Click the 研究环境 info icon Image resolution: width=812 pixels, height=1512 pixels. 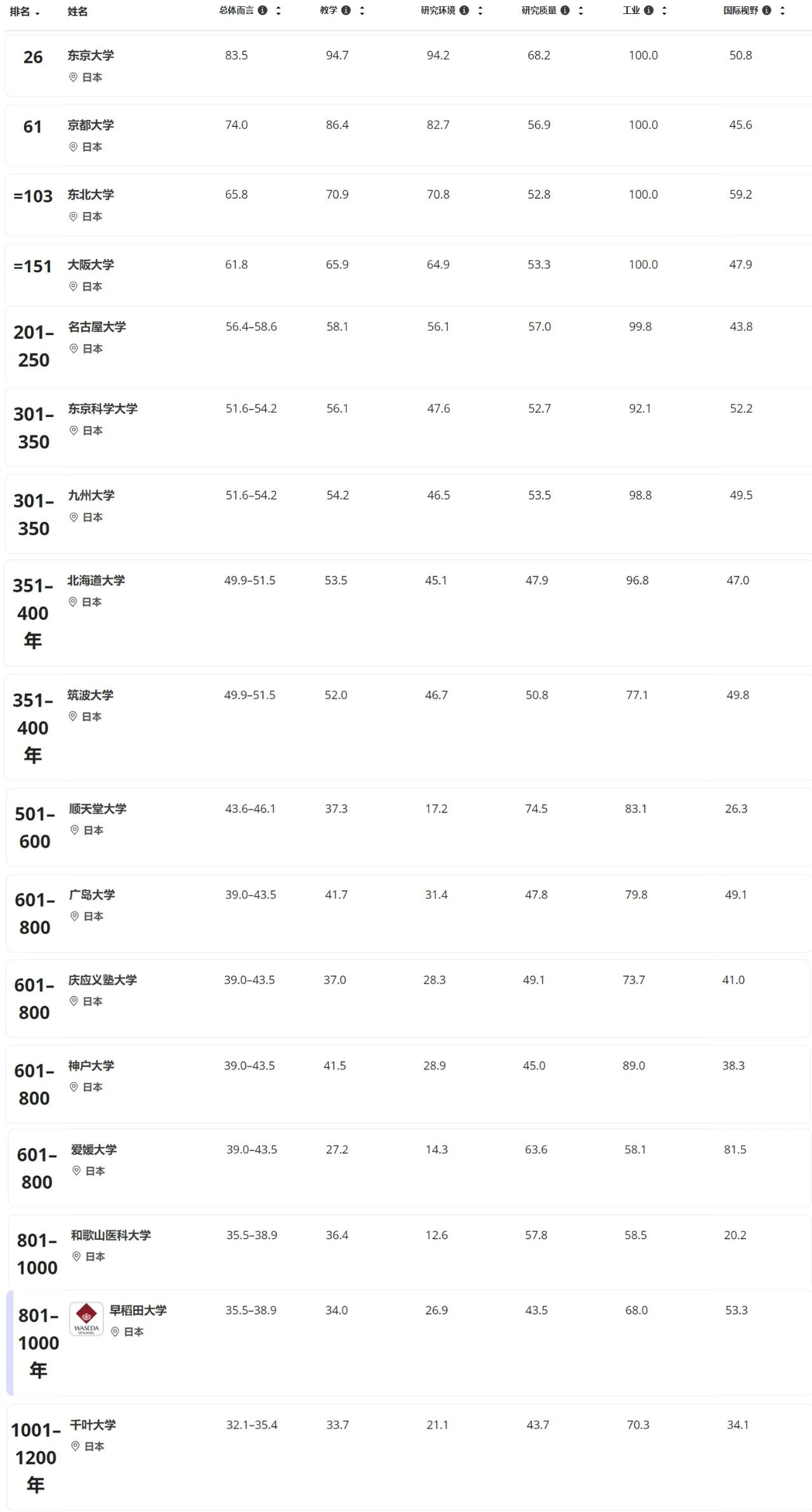pyautogui.click(x=464, y=10)
